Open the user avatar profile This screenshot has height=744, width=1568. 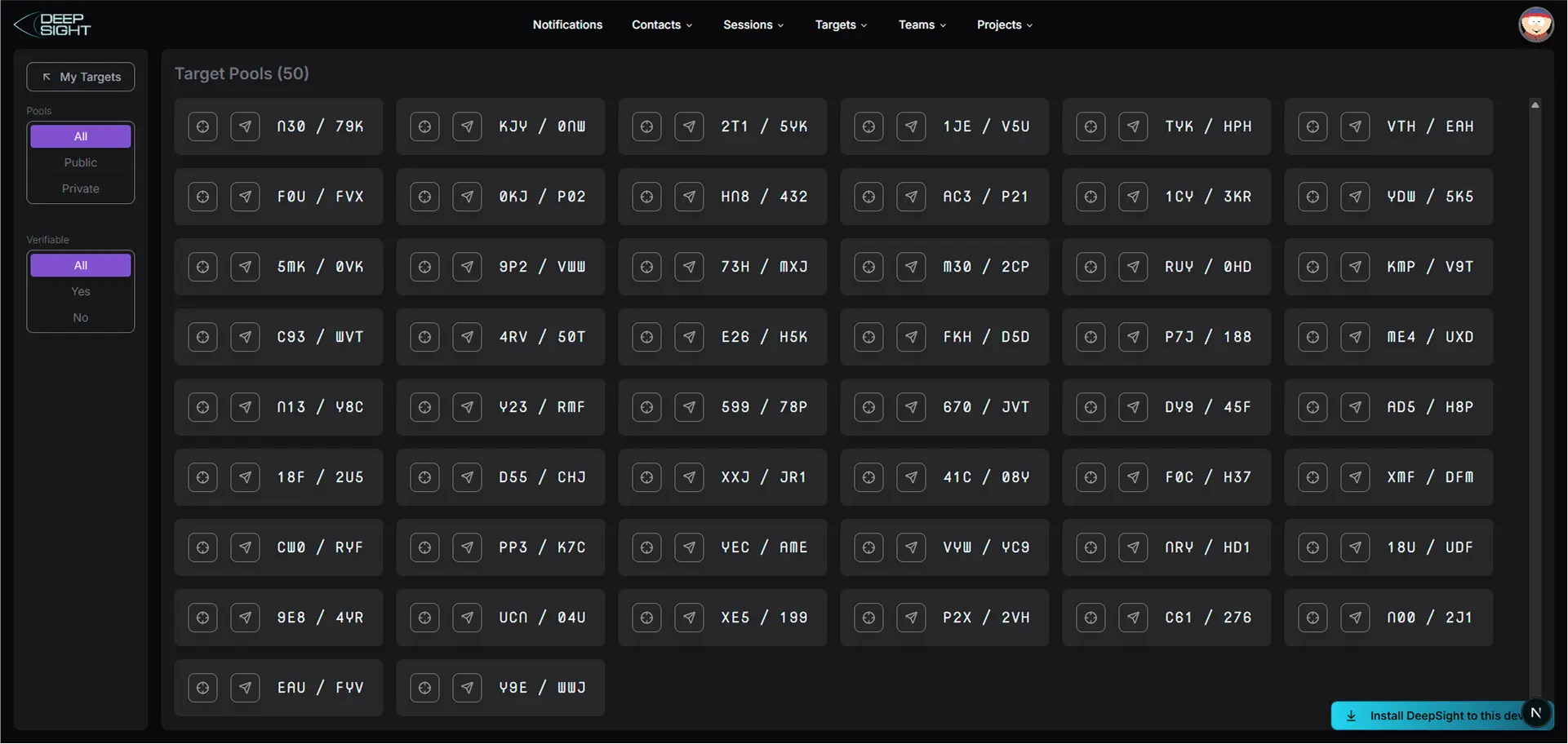tap(1535, 24)
